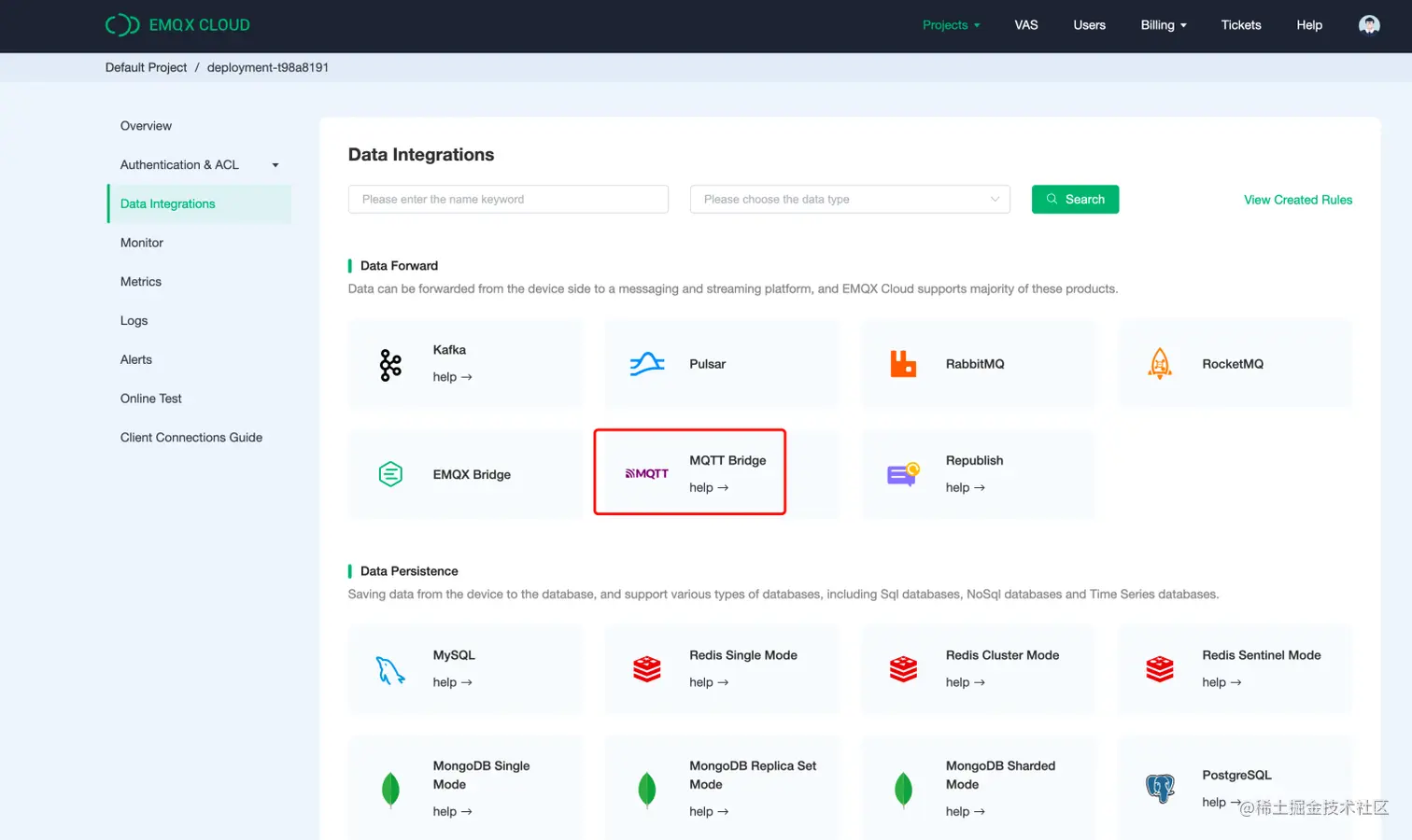Open the Redis Sentinel Mode help link
This screenshot has height=840, width=1412.
coord(1221,682)
